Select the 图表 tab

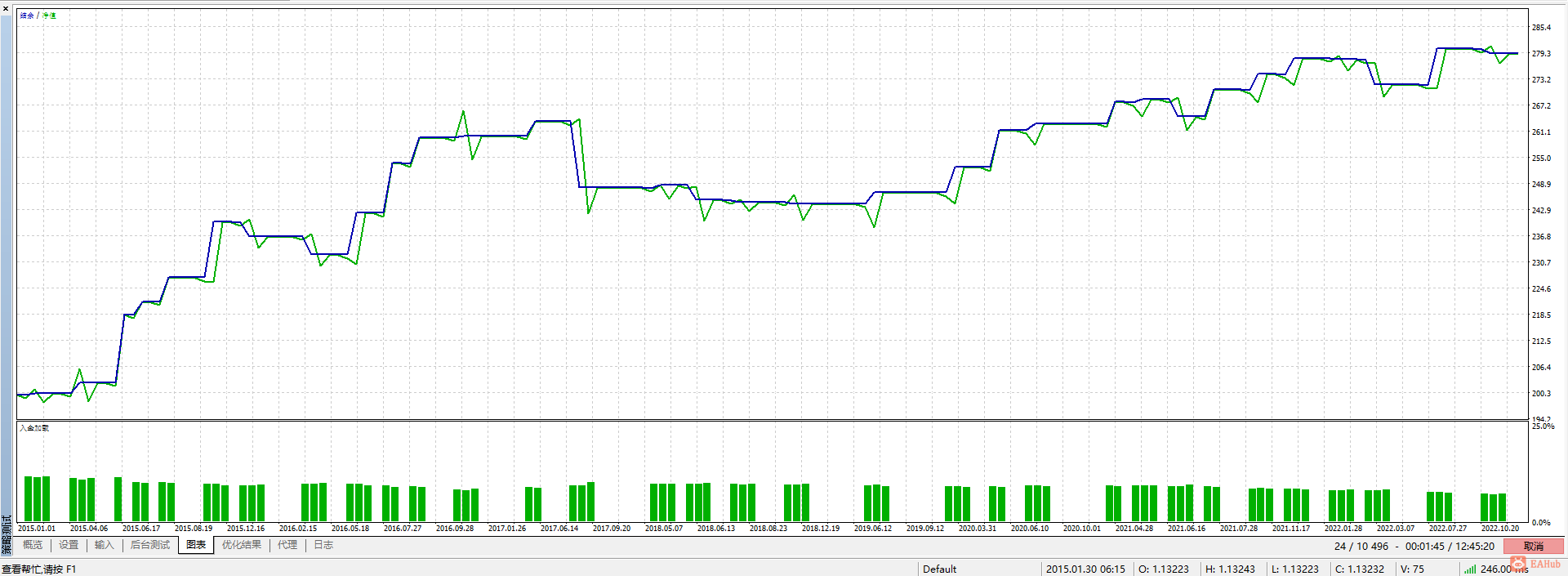pos(196,545)
